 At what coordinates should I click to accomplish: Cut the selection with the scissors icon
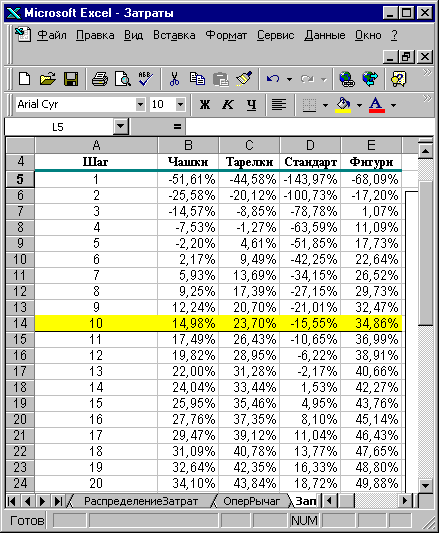pos(174,79)
